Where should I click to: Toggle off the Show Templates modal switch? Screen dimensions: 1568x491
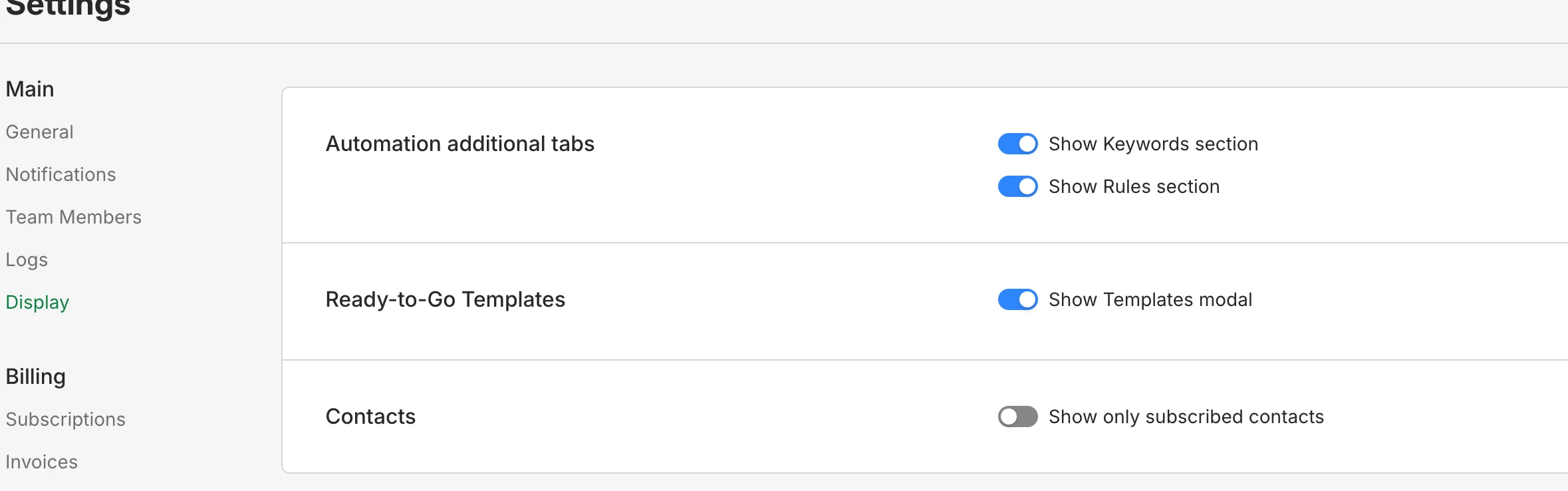(x=1017, y=299)
